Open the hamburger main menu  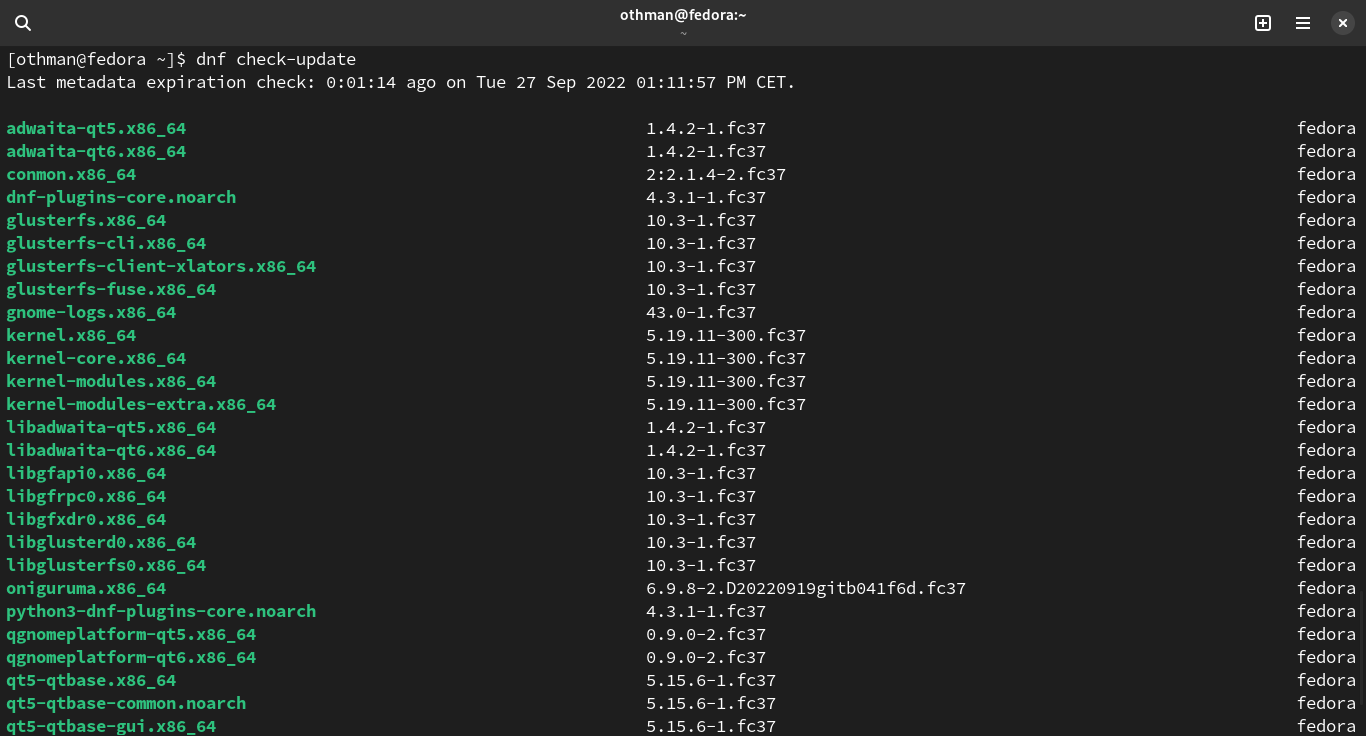coord(1303,23)
